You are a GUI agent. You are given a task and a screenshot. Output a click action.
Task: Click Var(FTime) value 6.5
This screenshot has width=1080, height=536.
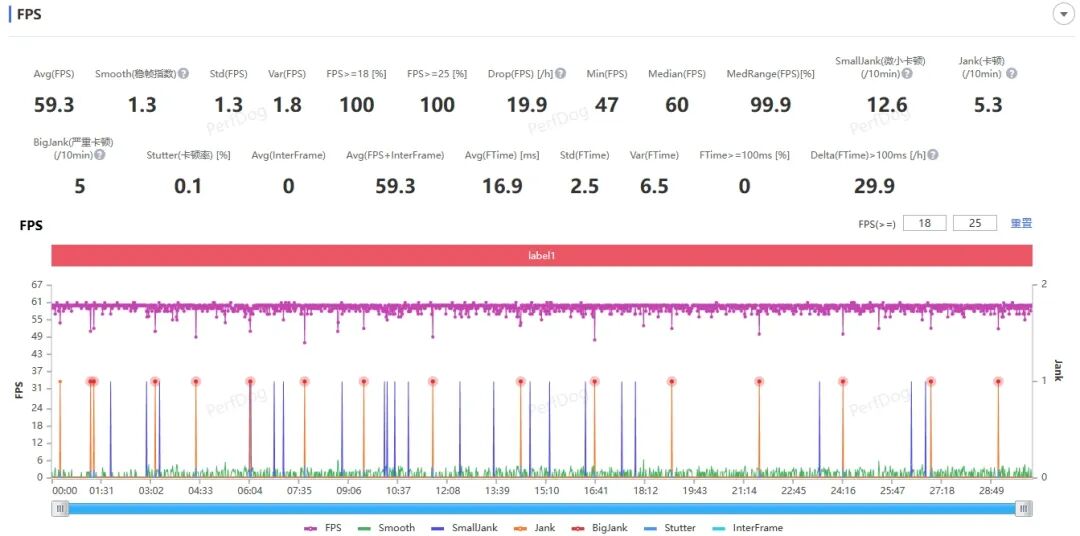coord(654,186)
